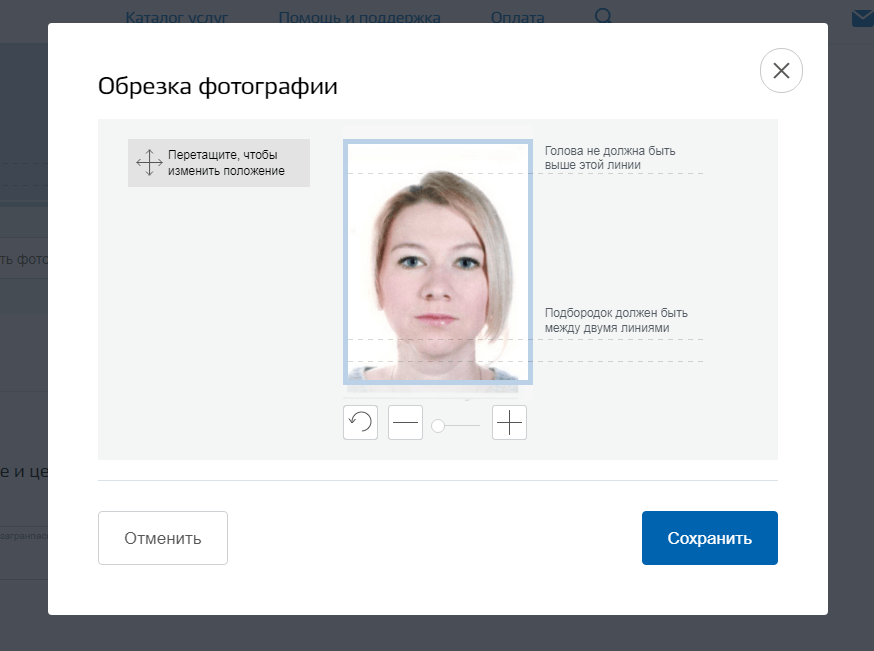
Task: Click the Сохранить button
Action: coord(710,538)
